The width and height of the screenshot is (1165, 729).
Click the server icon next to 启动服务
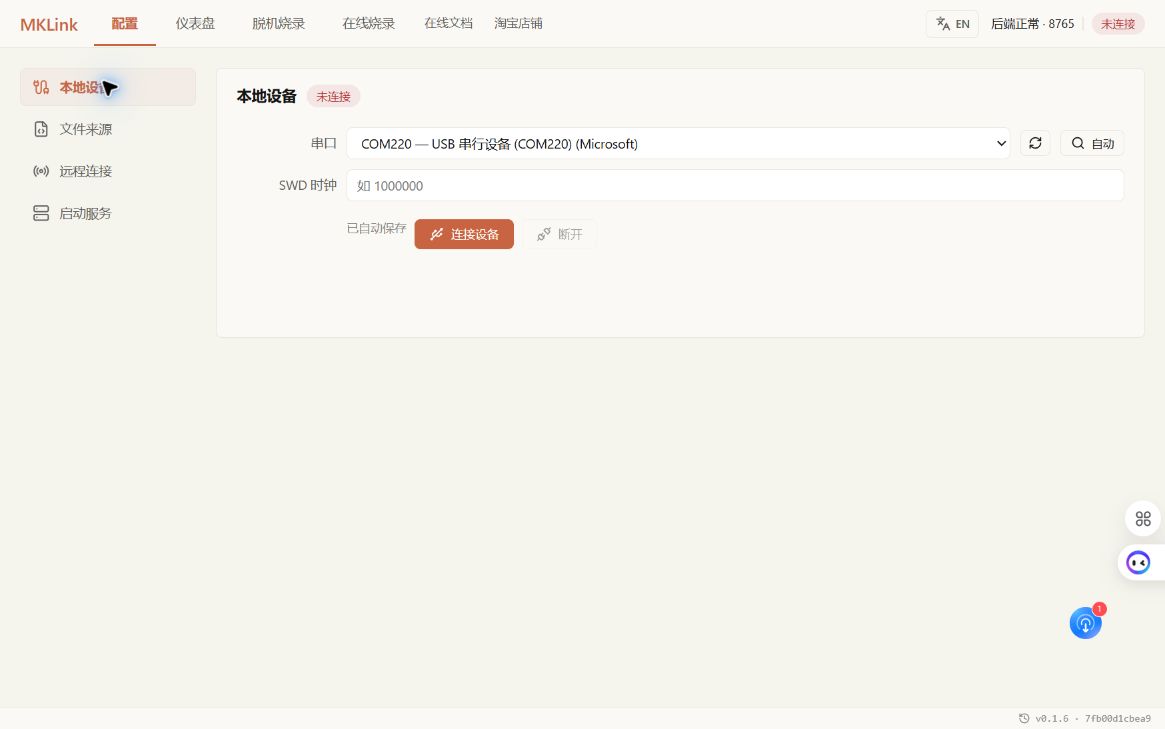point(41,213)
